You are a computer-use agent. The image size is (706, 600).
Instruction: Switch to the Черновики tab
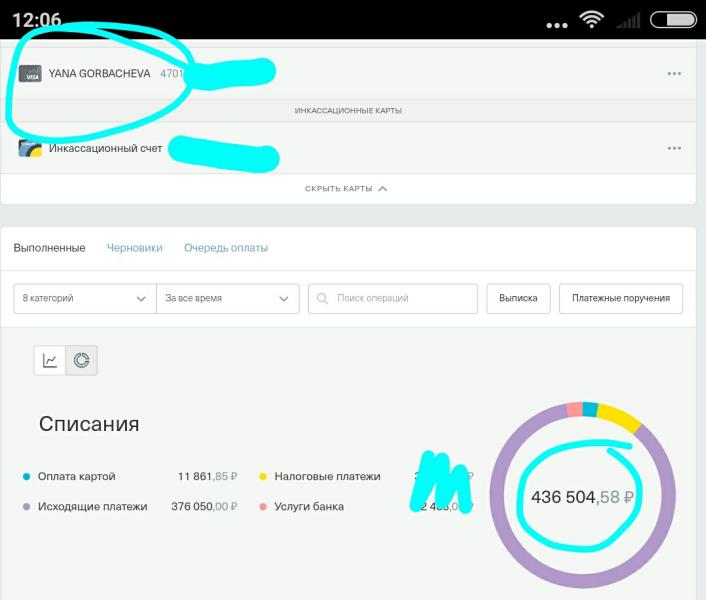(x=135, y=248)
